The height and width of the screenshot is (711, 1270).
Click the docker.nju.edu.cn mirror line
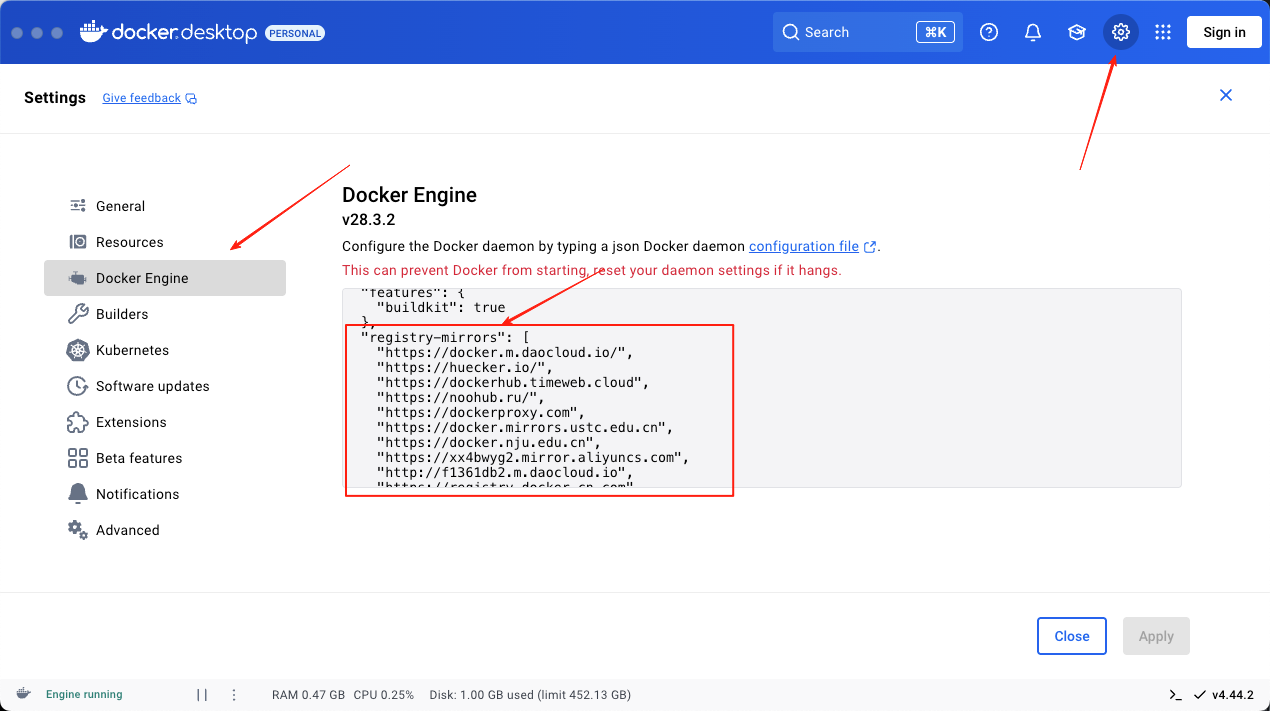click(488, 442)
